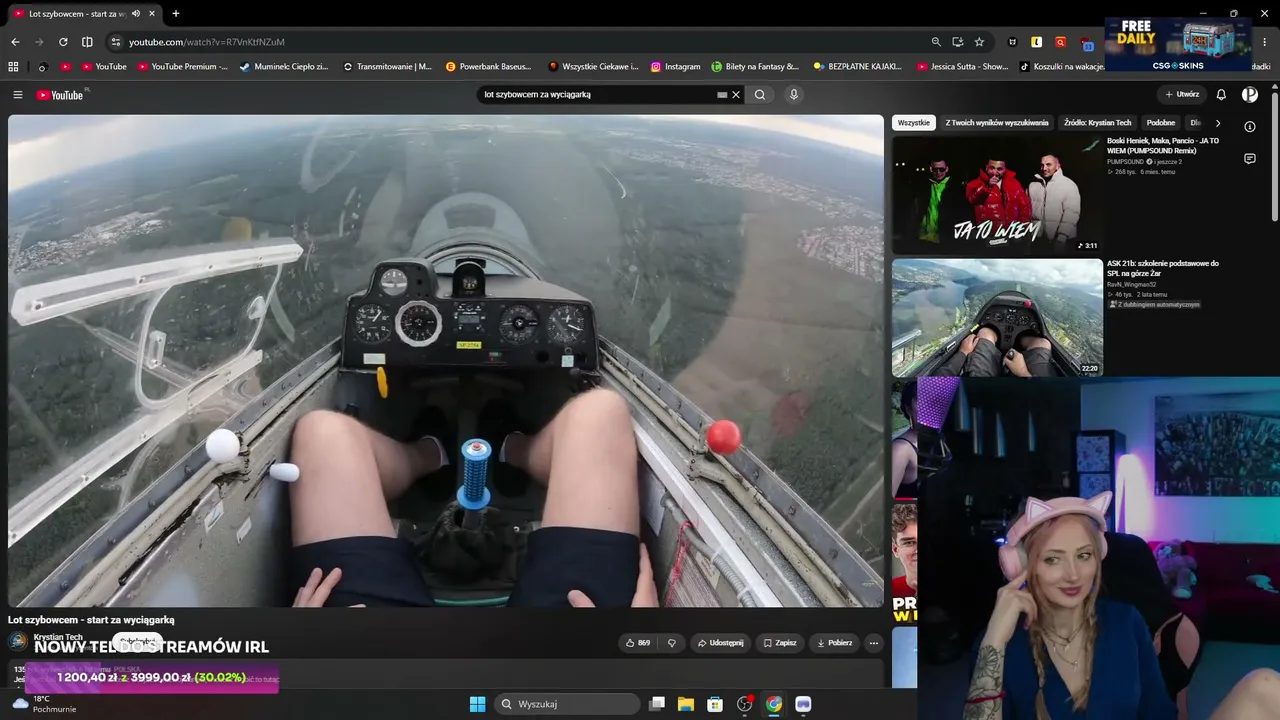Open the 'JA TO WIEM' video thumbnail

[997, 194]
